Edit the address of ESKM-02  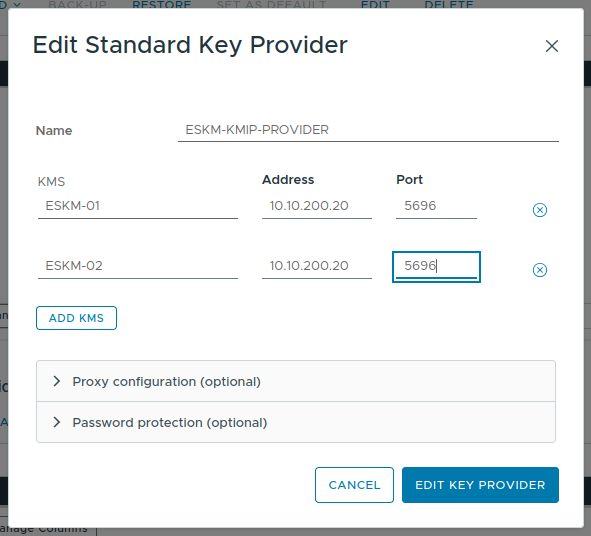click(317, 266)
